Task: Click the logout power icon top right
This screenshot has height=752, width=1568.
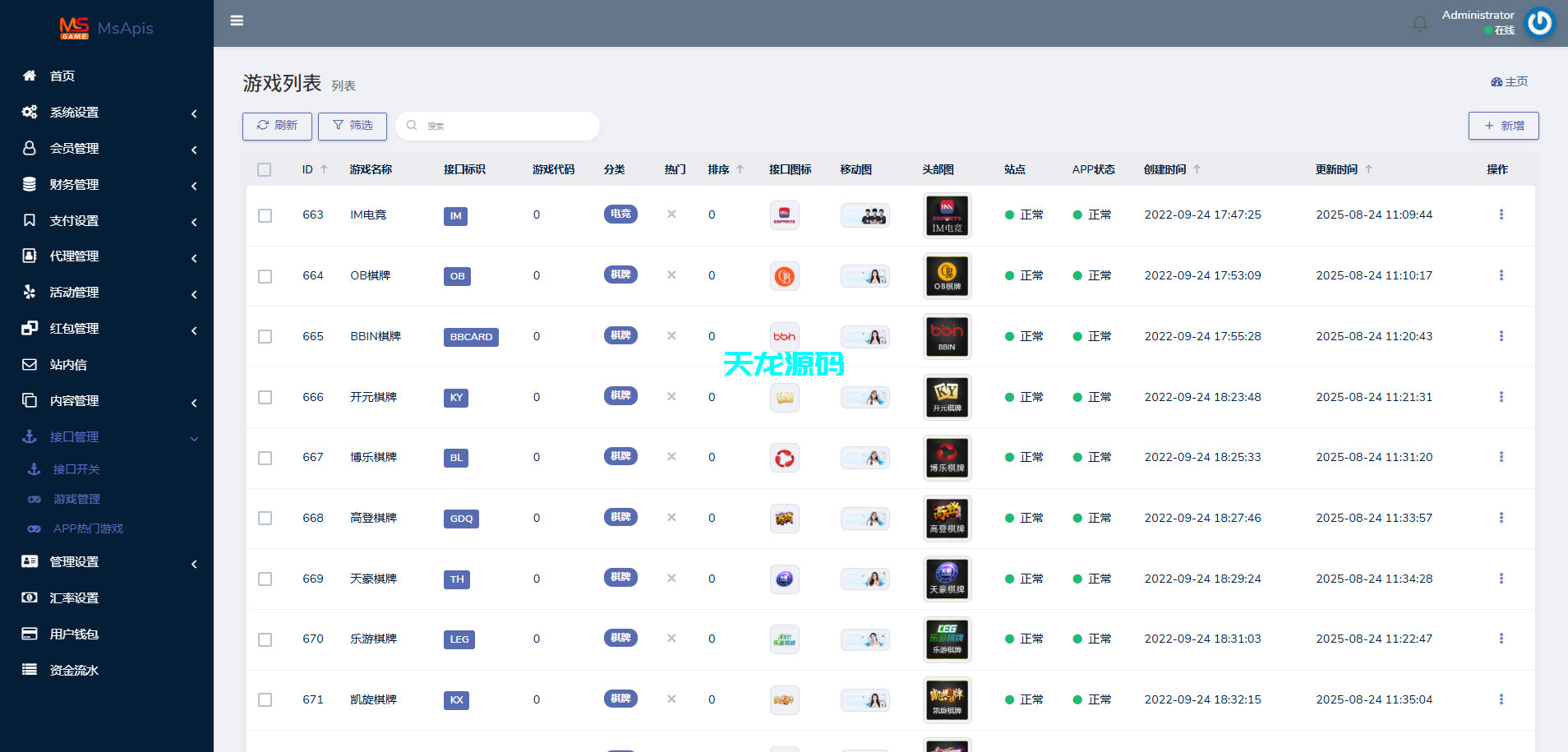Action: click(1539, 23)
